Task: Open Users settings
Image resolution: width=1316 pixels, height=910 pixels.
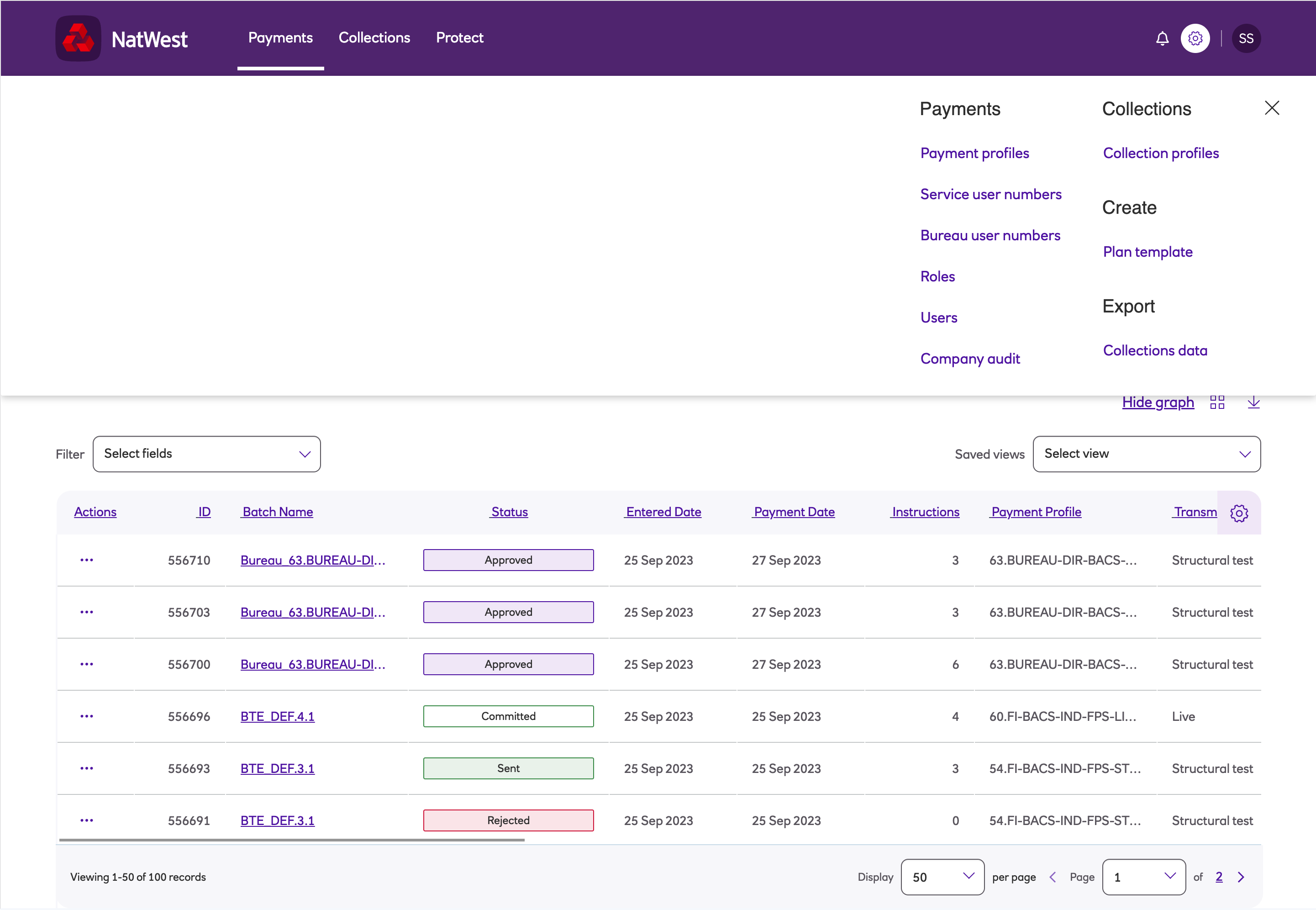Action: pyautogui.click(x=939, y=317)
